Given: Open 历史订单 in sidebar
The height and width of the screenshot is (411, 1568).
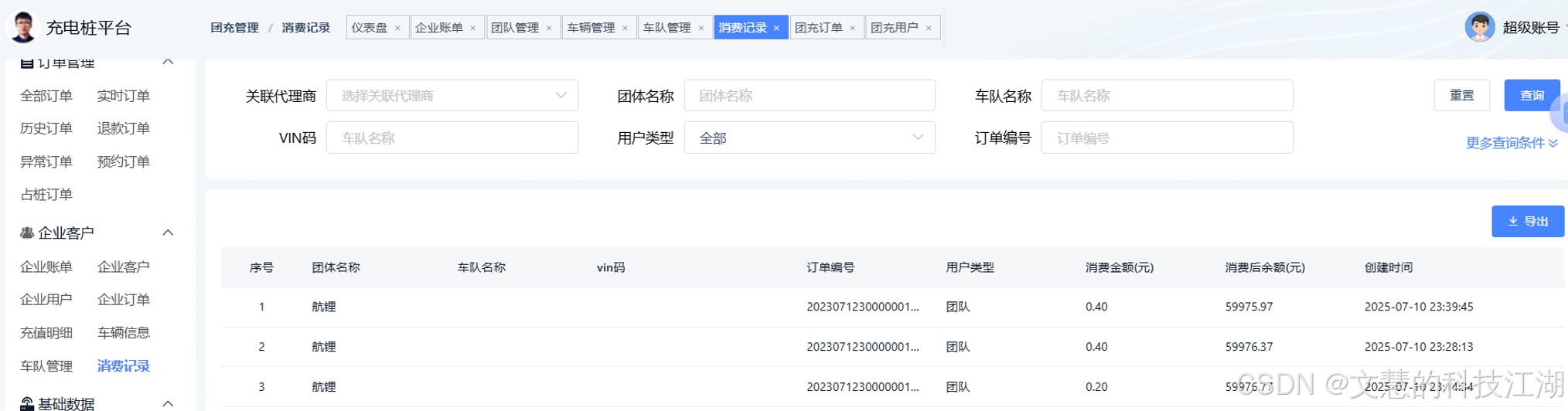Looking at the screenshot, I should point(46,128).
